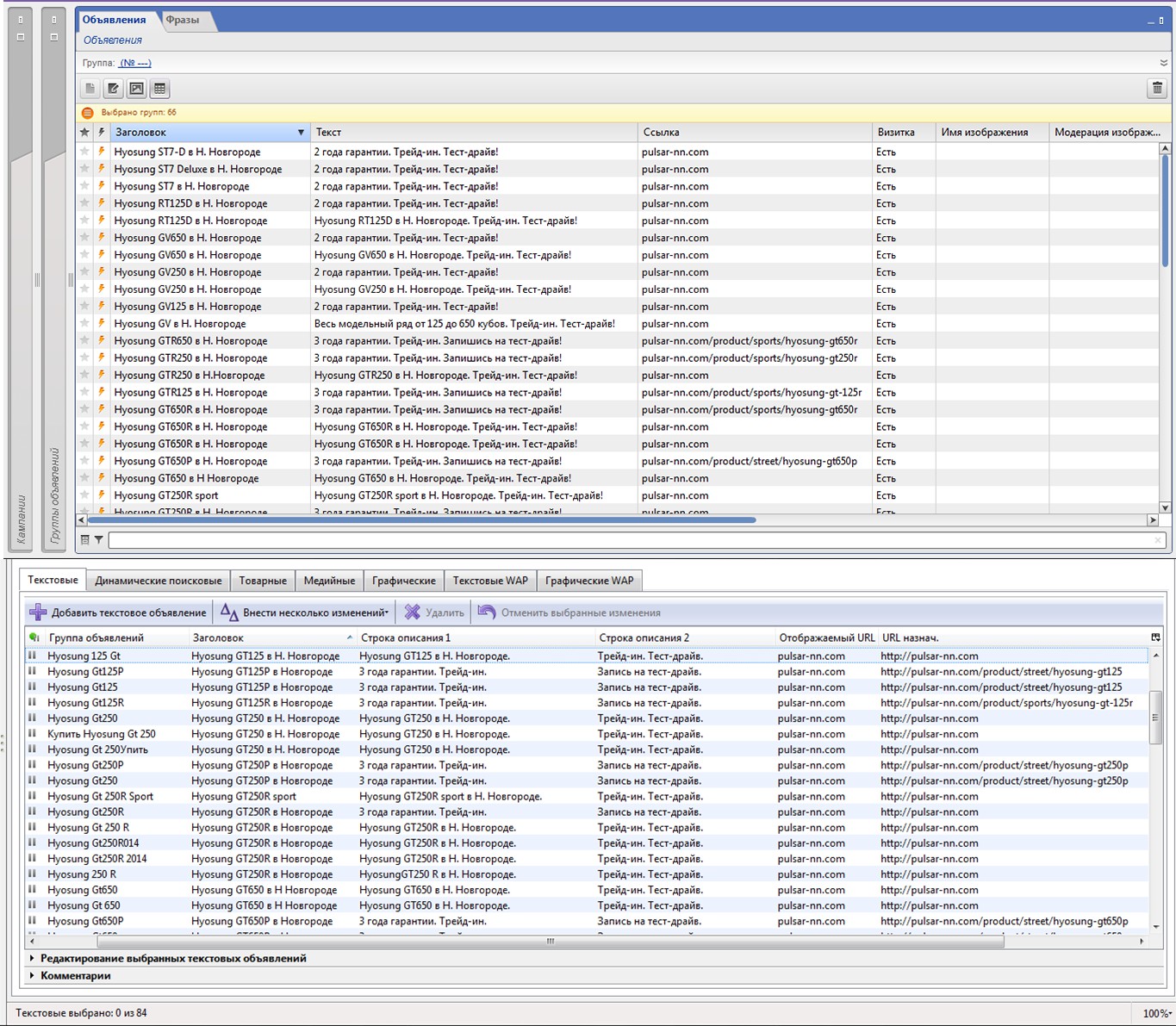Click the orange icon beside Выбрано групп: 66

pos(88,113)
